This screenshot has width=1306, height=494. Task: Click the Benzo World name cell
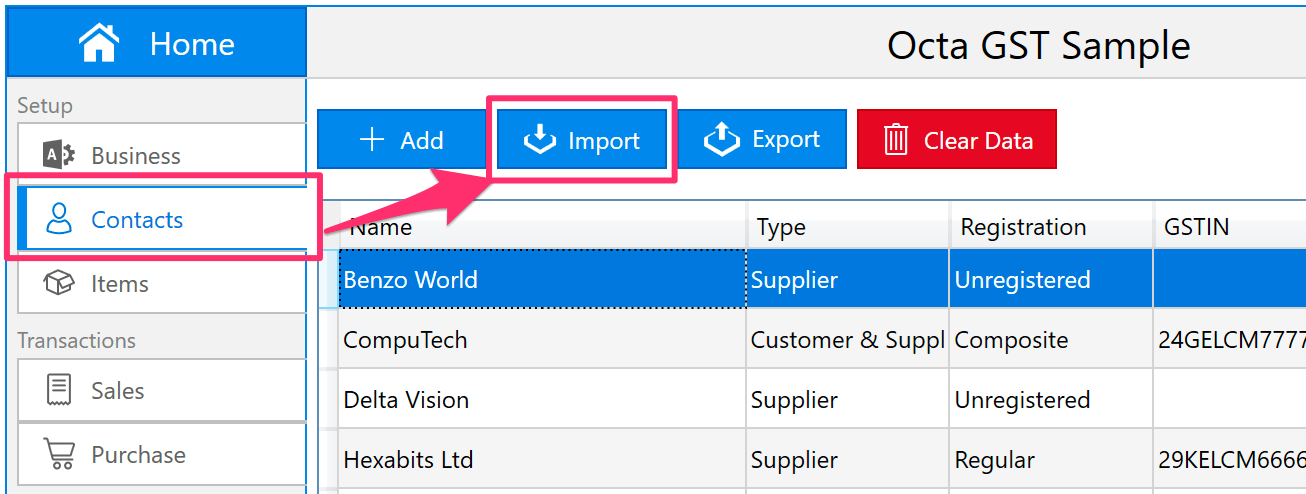(410, 279)
